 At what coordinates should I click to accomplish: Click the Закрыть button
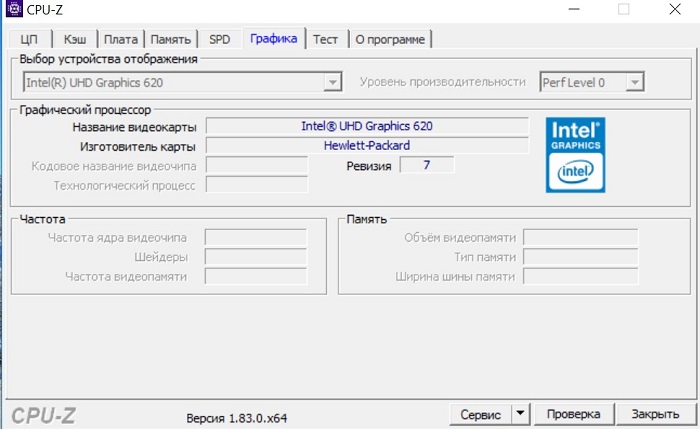tap(655, 414)
